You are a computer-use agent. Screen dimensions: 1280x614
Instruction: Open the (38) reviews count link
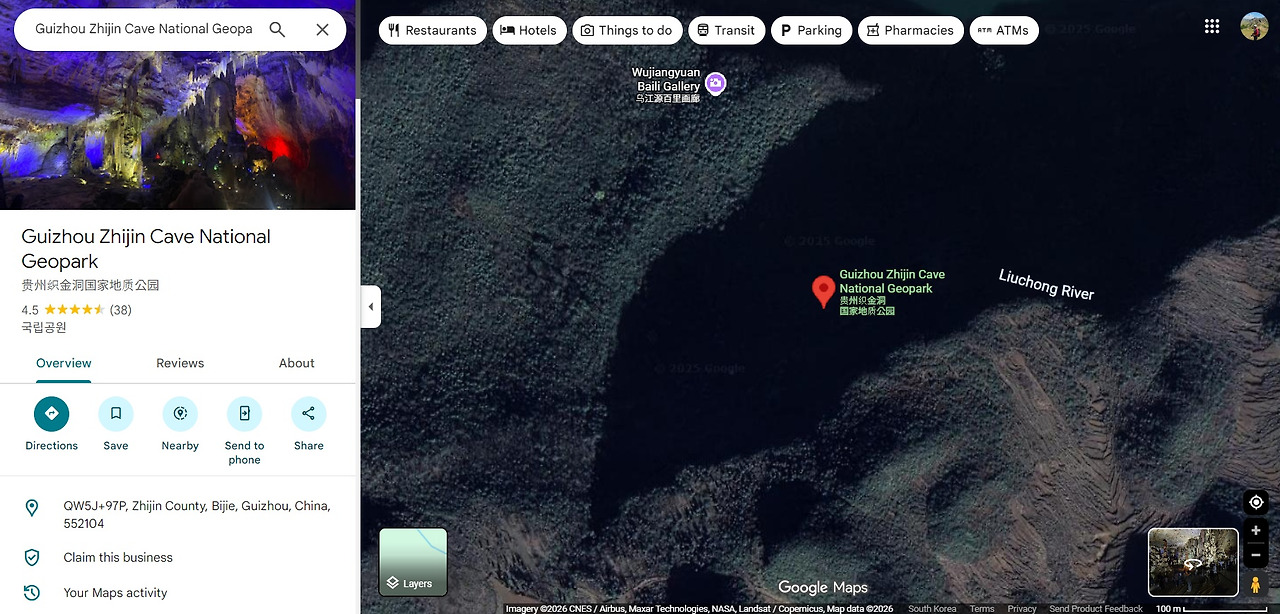coord(120,310)
